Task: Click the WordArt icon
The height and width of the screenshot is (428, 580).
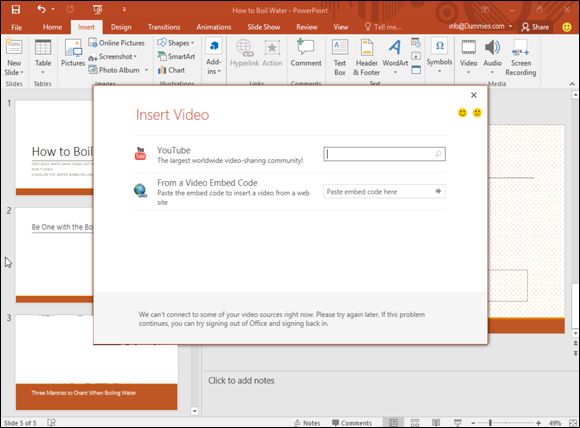Action: (x=395, y=57)
